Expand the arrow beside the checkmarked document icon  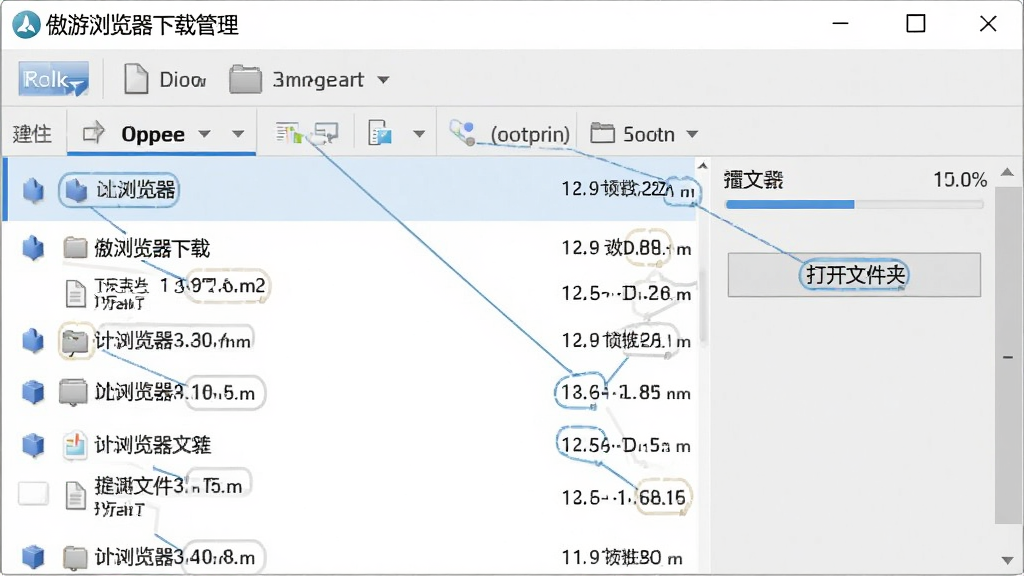[419, 134]
